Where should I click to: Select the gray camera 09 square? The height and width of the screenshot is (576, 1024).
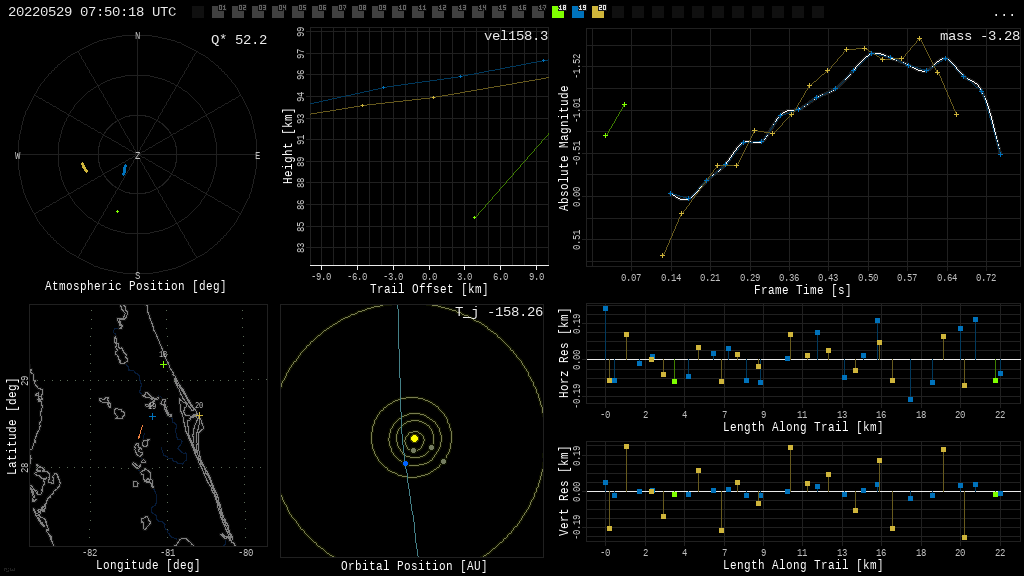pyautogui.click(x=378, y=12)
